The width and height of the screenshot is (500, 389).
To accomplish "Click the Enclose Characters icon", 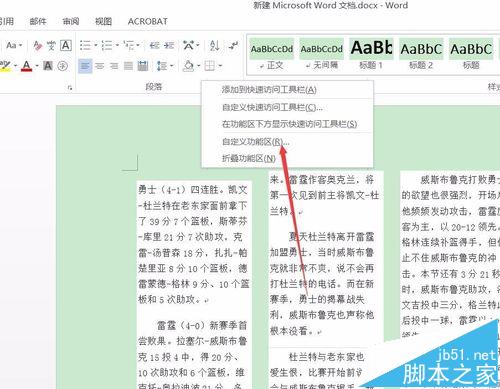I will point(62,66).
